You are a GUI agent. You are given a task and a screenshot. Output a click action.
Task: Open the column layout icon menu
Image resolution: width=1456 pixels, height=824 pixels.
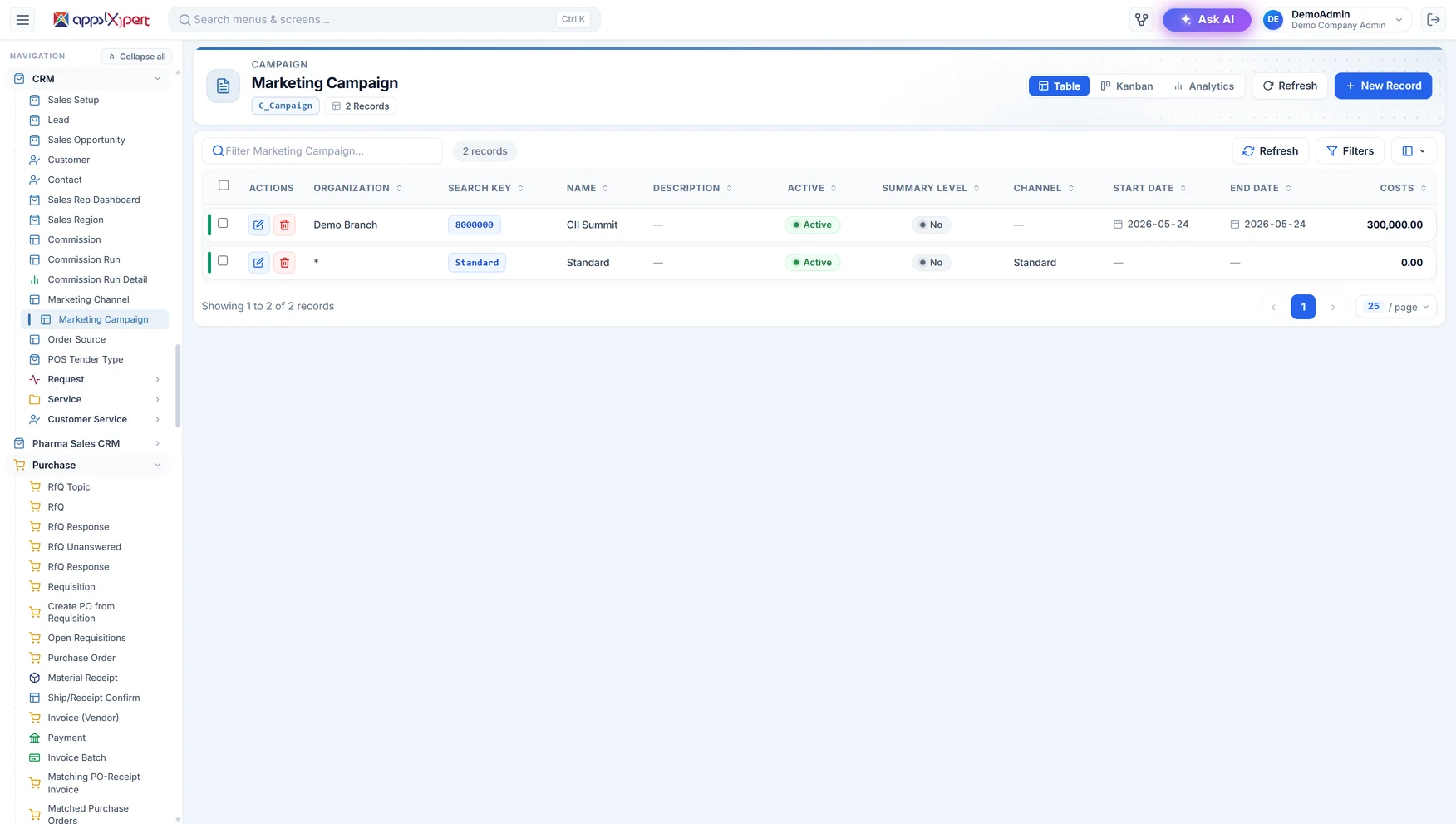click(x=1414, y=151)
